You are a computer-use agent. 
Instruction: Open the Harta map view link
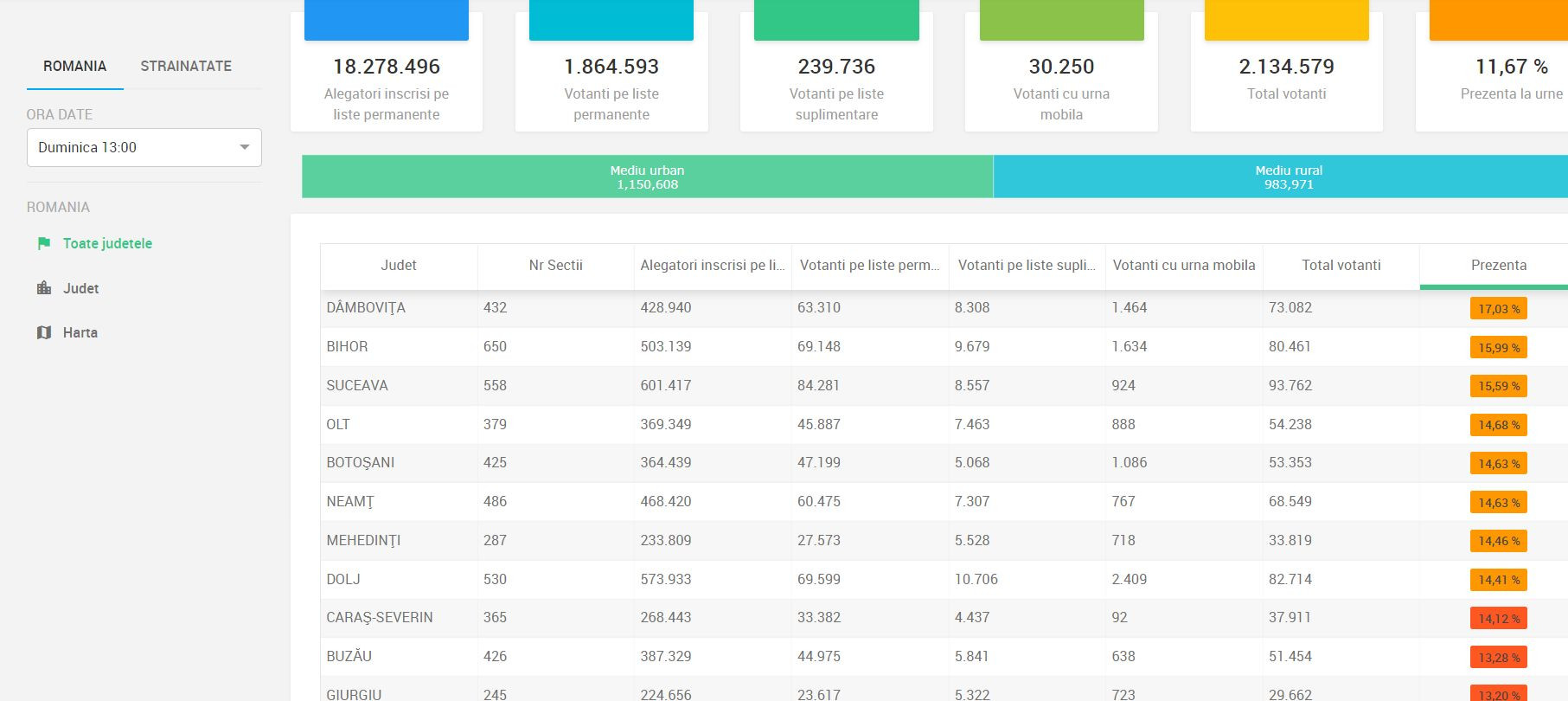tap(80, 332)
